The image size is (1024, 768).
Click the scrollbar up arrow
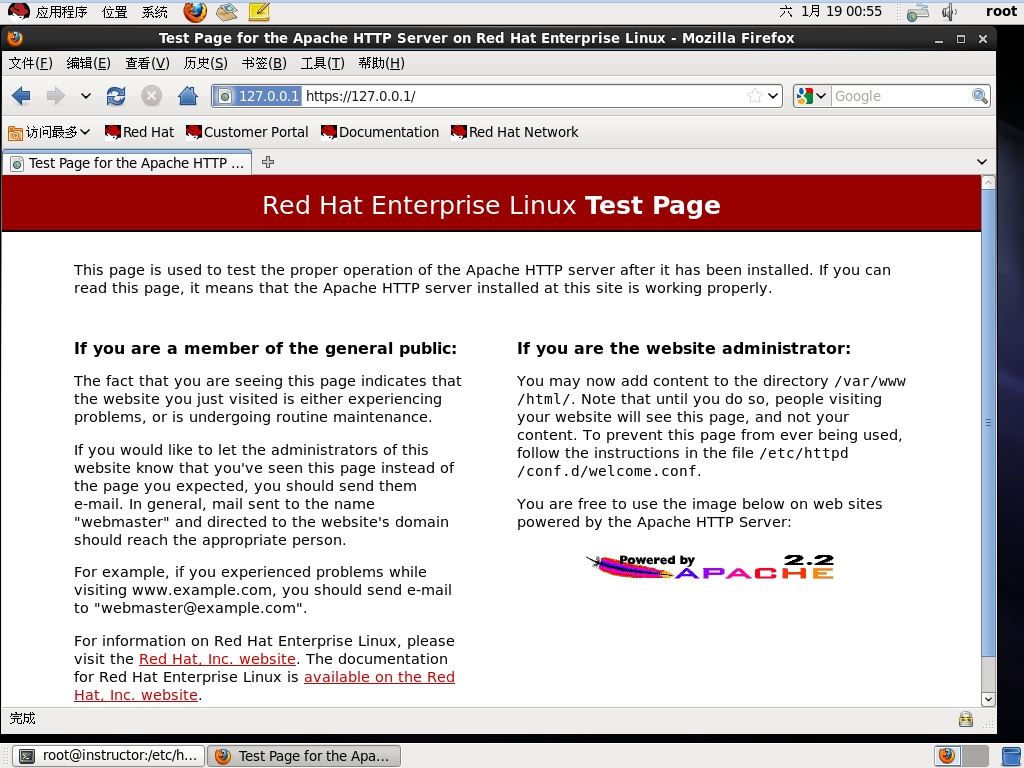point(988,182)
